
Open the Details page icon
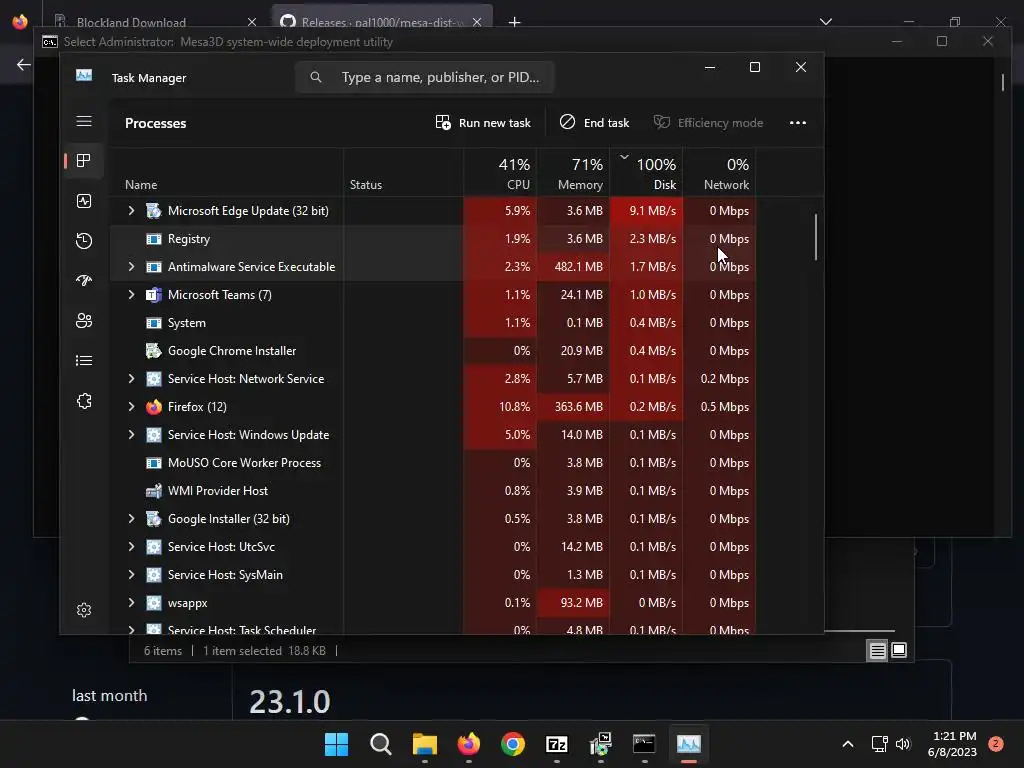[84, 360]
